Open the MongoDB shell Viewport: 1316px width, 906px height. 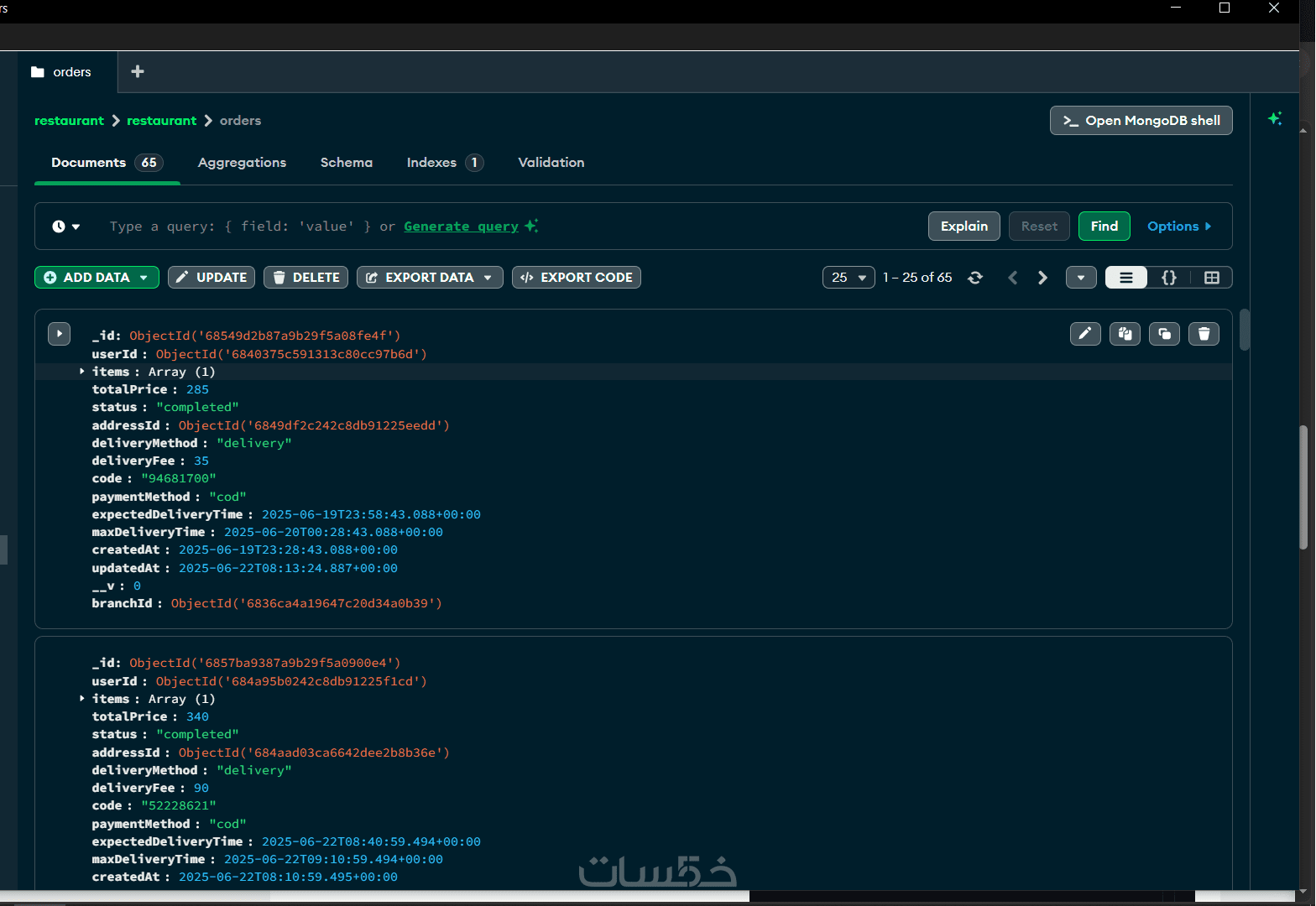click(1141, 120)
